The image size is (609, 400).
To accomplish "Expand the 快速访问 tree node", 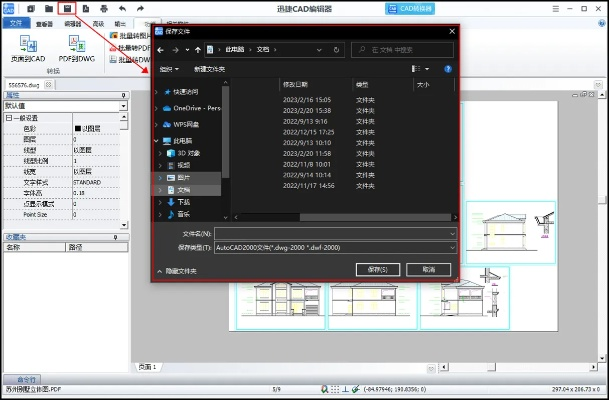I will click(158, 91).
